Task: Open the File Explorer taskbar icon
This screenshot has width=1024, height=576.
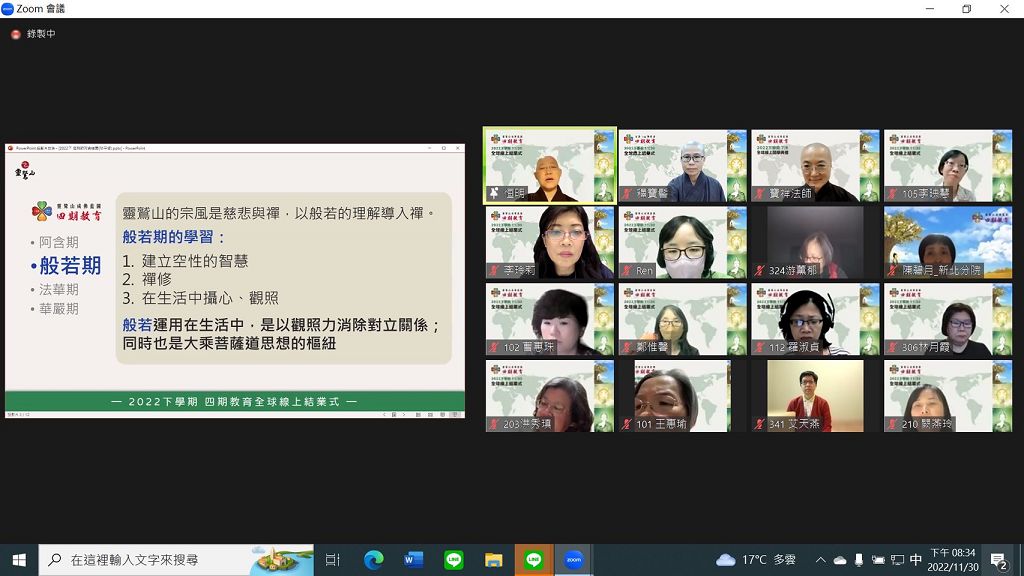Action: (494, 560)
